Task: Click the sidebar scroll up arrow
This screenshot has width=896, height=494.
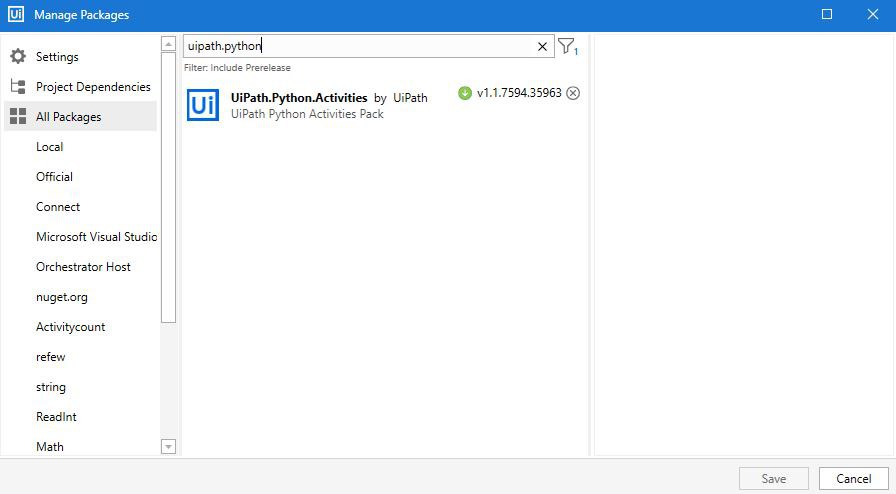Action: tap(168, 44)
